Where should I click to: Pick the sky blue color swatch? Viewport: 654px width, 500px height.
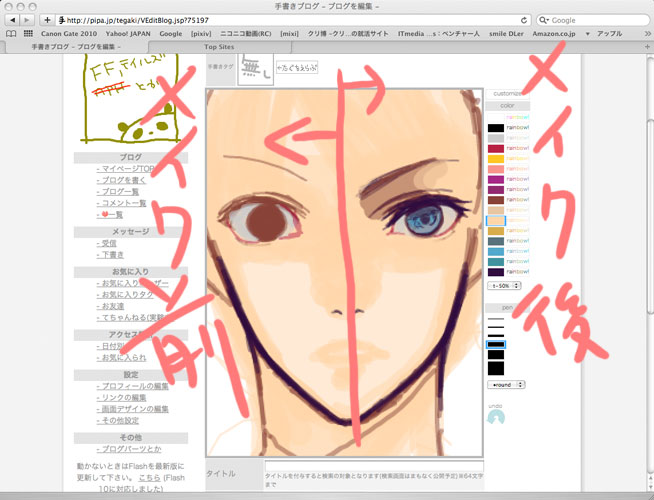[496, 251]
